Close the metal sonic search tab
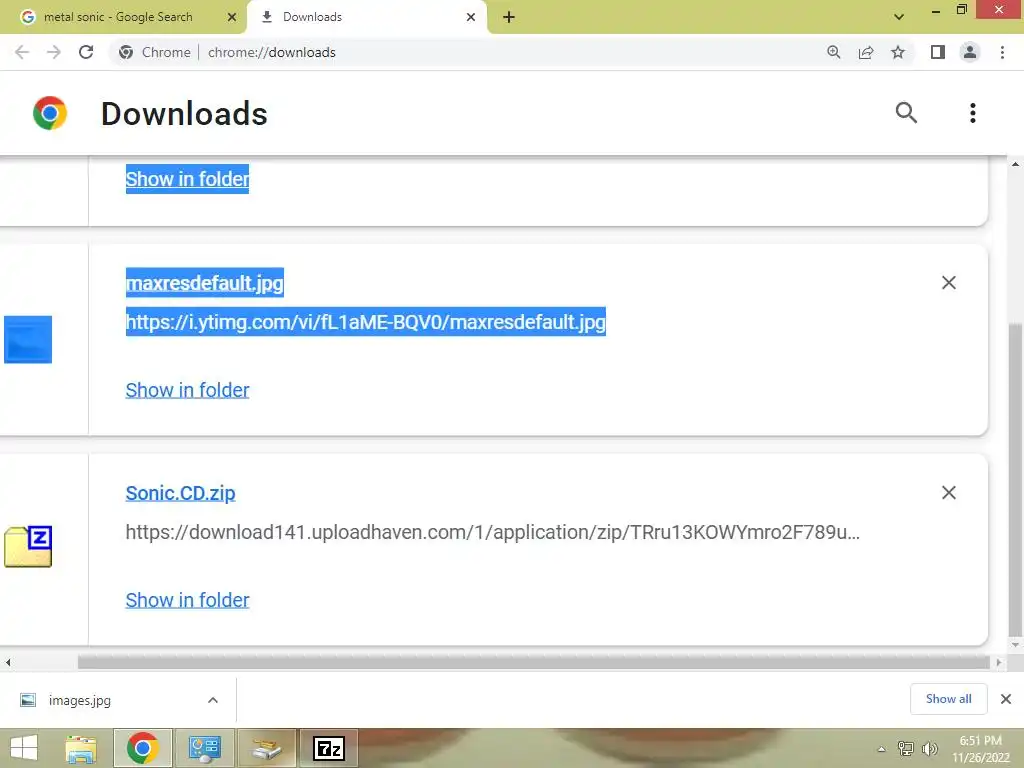Screen dimensions: 1024x768 tap(232, 17)
